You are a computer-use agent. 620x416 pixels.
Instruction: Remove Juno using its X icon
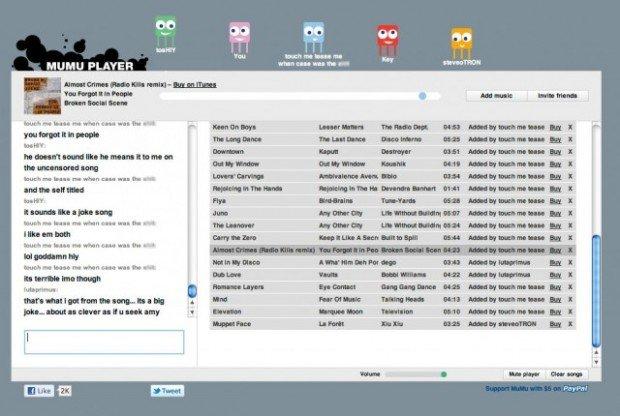point(570,214)
